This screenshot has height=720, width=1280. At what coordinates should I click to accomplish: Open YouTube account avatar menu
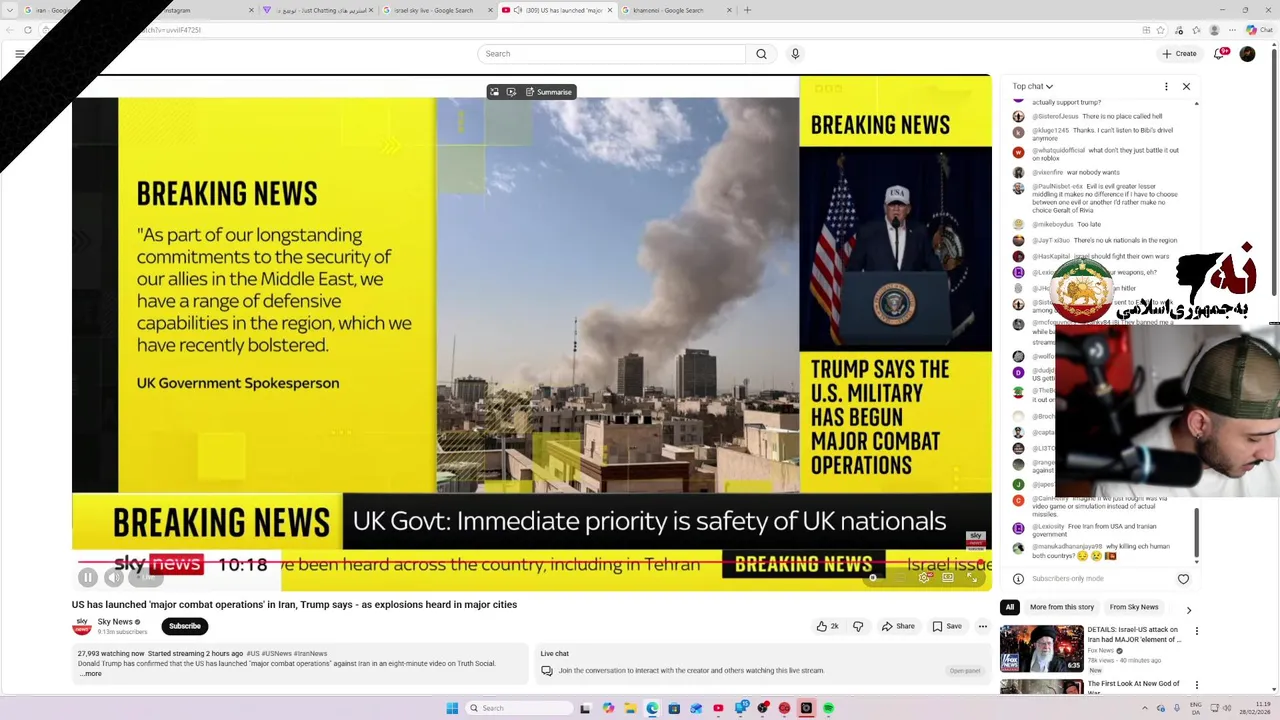[x=1247, y=54]
